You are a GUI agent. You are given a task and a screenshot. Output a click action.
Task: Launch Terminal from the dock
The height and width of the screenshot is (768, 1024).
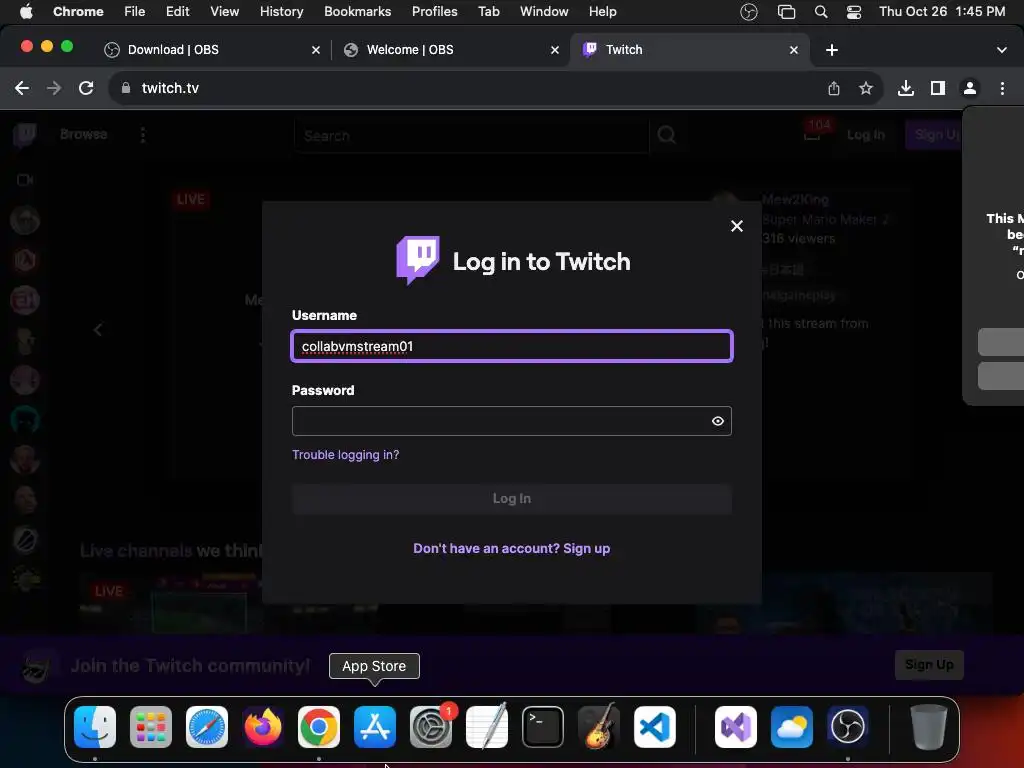(543, 726)
